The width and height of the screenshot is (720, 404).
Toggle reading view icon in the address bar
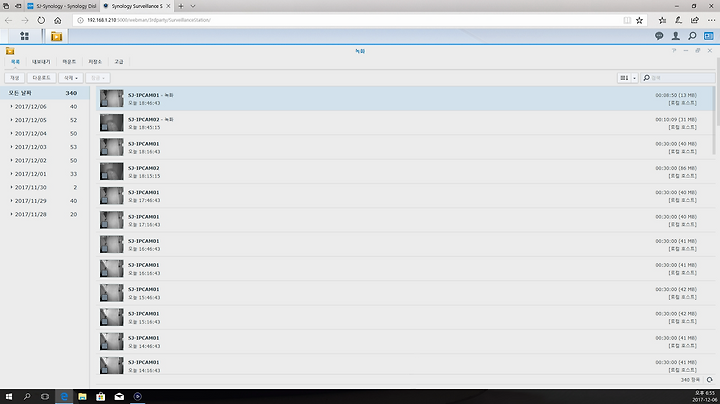point(627,20)
